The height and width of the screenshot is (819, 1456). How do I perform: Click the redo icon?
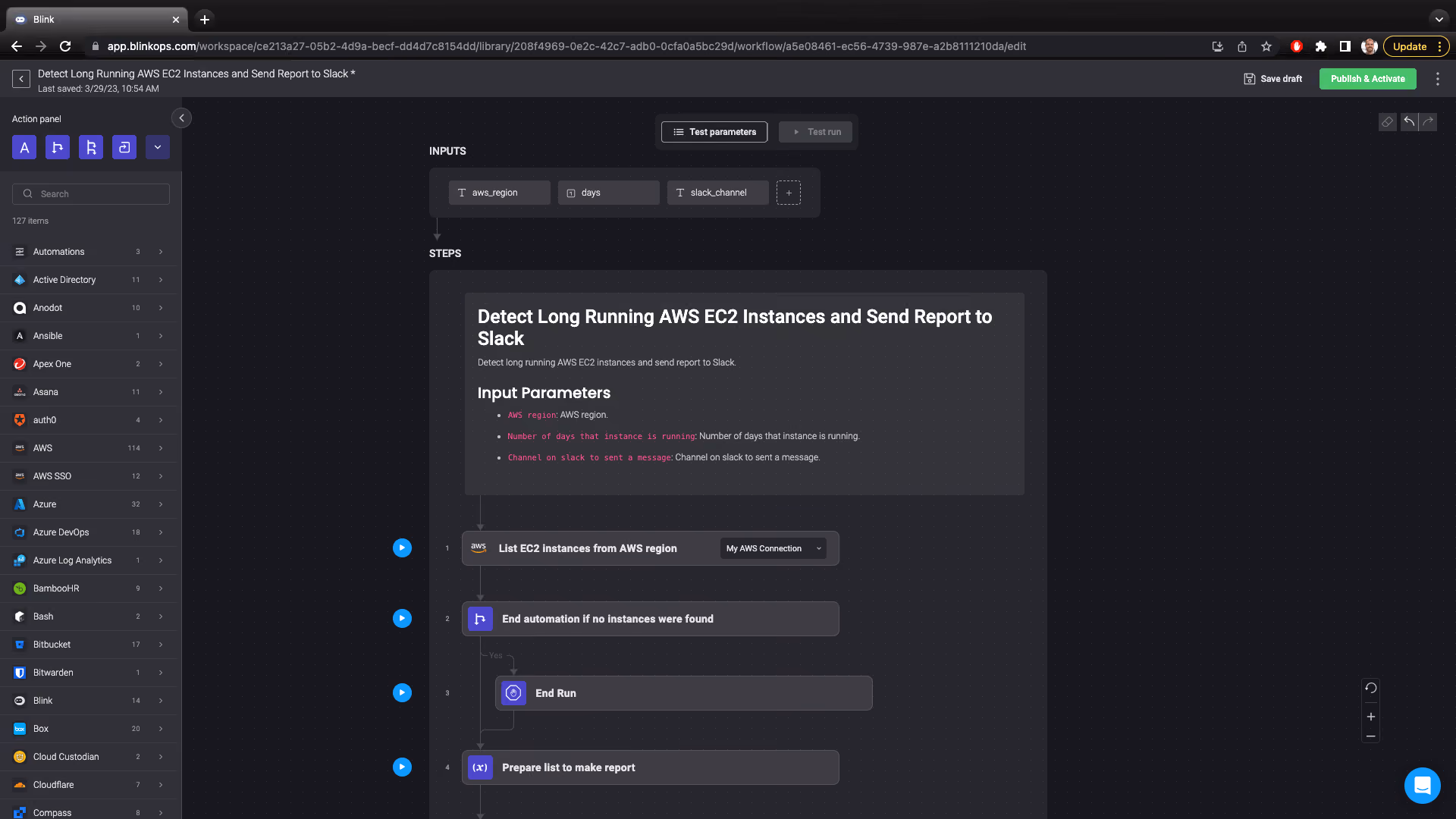pyautogui.click(x=1428, y=122)
